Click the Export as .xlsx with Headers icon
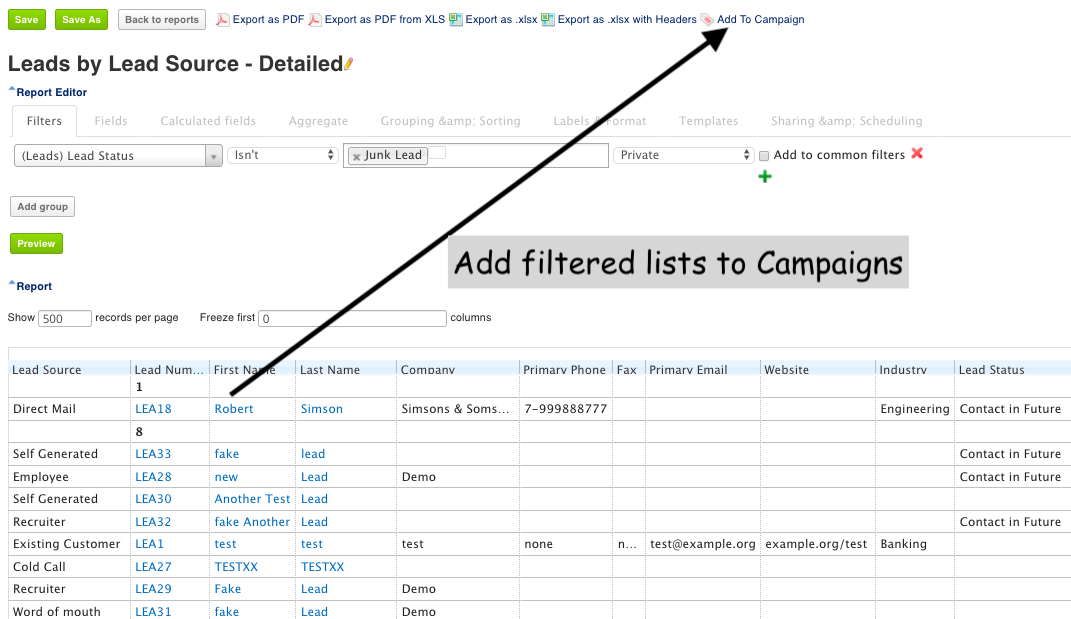 (548, 19)
